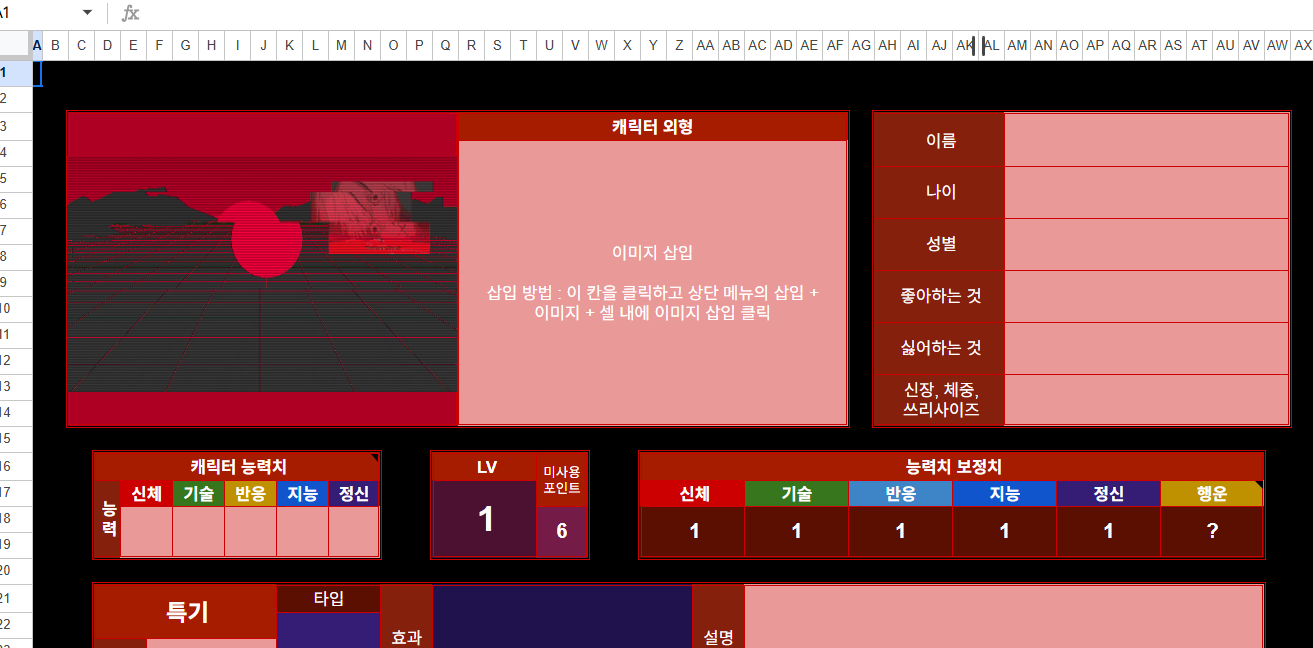Screen dimensions: 1313x648
Task: Select column Z header
Action: [x=679, y=45]
